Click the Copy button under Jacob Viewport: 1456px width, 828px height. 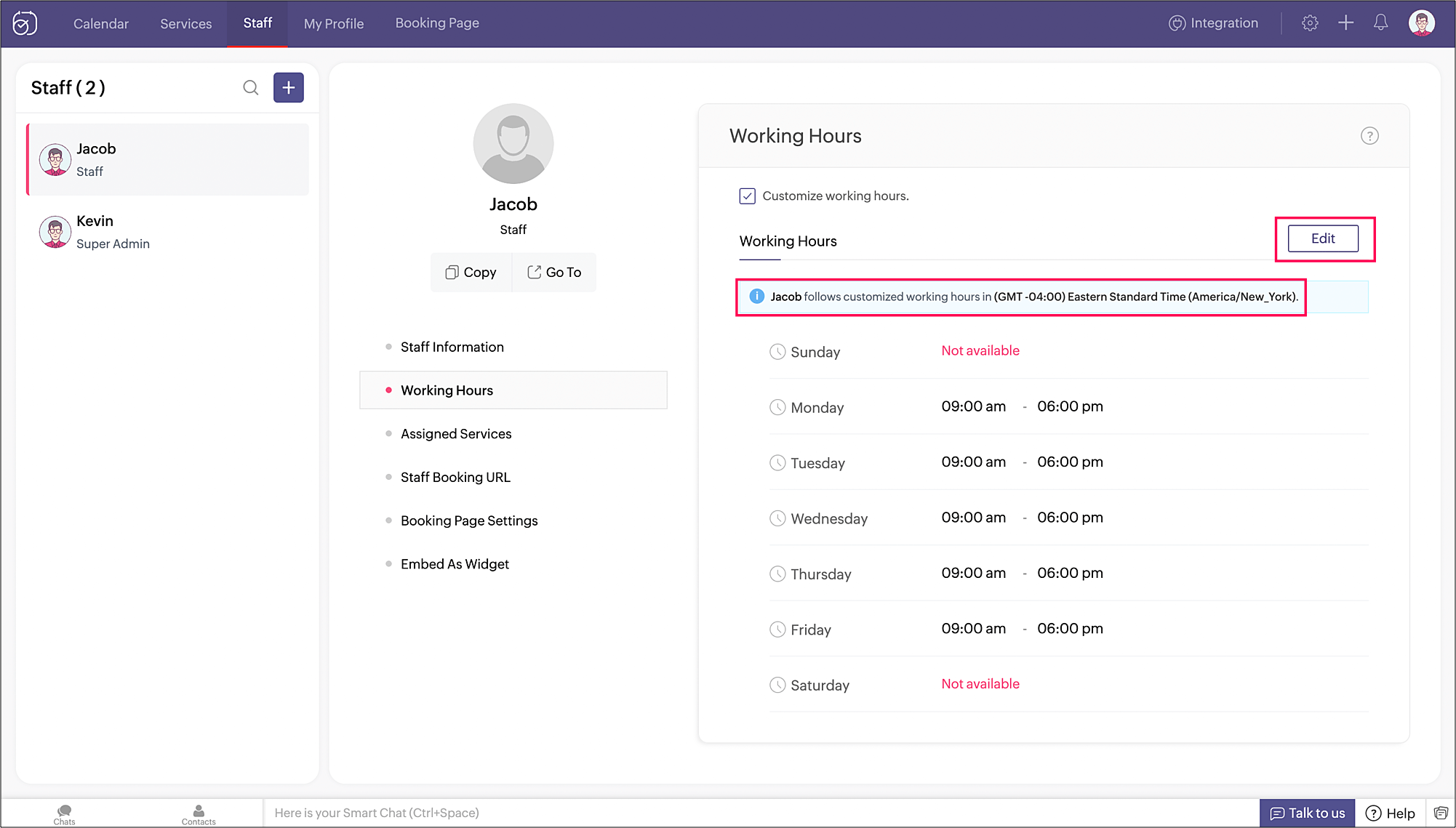pos(471,273)
